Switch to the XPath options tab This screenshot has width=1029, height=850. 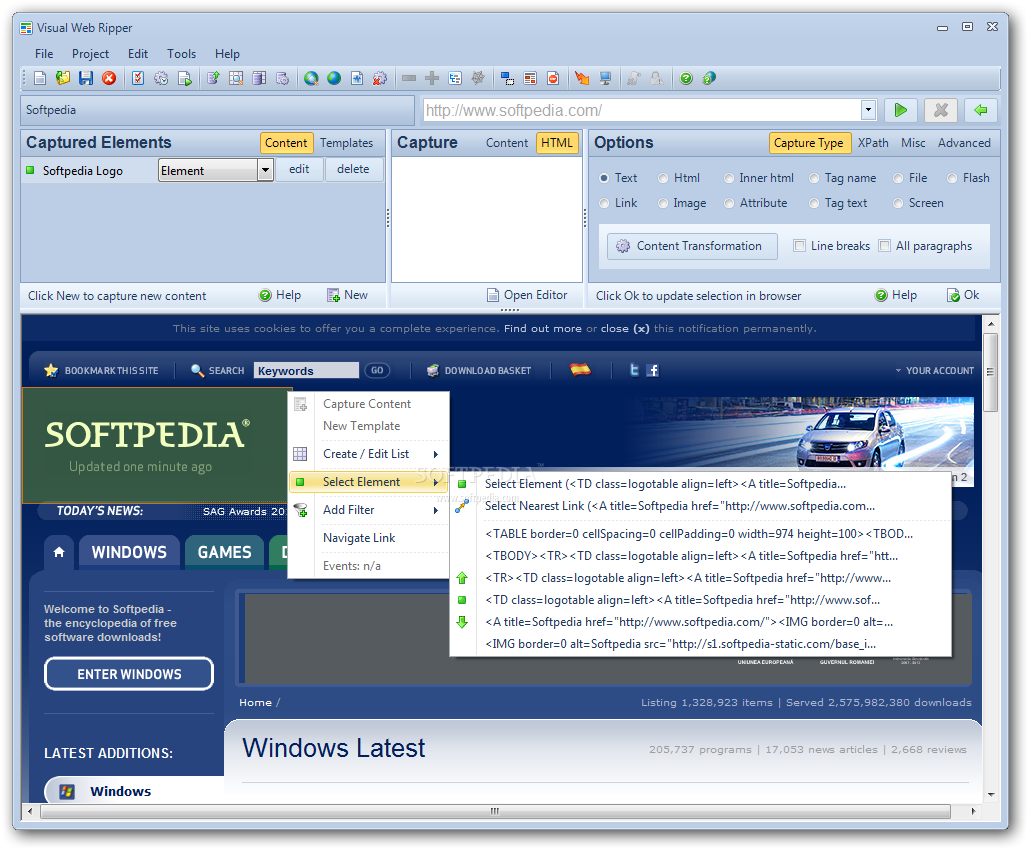pyautogui.click(x=873, y=143)
